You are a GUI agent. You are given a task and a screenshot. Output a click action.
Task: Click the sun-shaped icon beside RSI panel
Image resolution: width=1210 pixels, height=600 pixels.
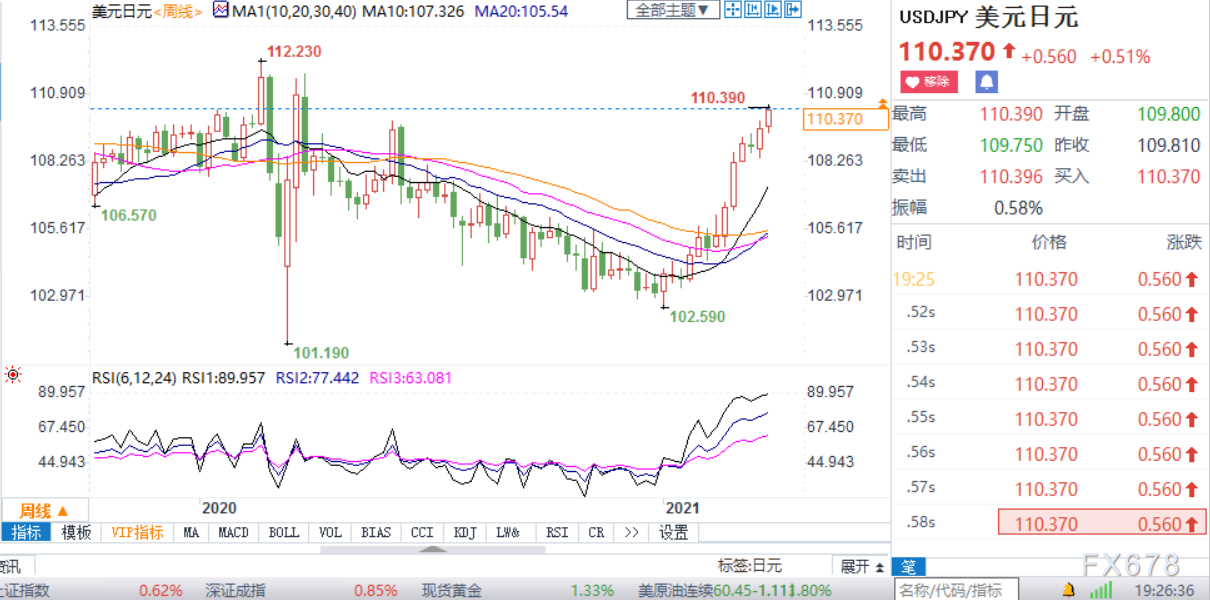(x=13, y=375)
